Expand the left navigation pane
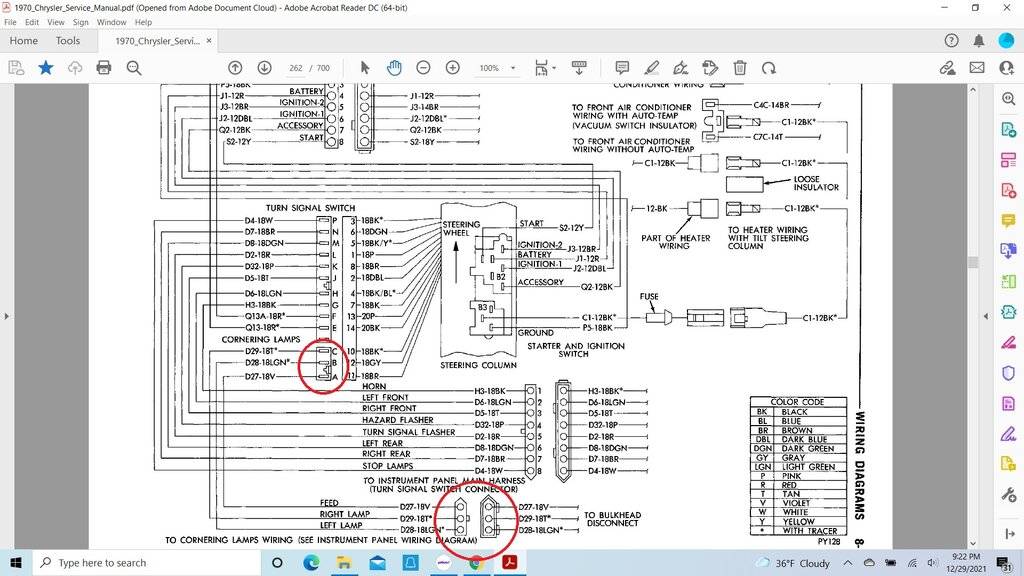This screenshot has height=576, width=1024. 6,316
